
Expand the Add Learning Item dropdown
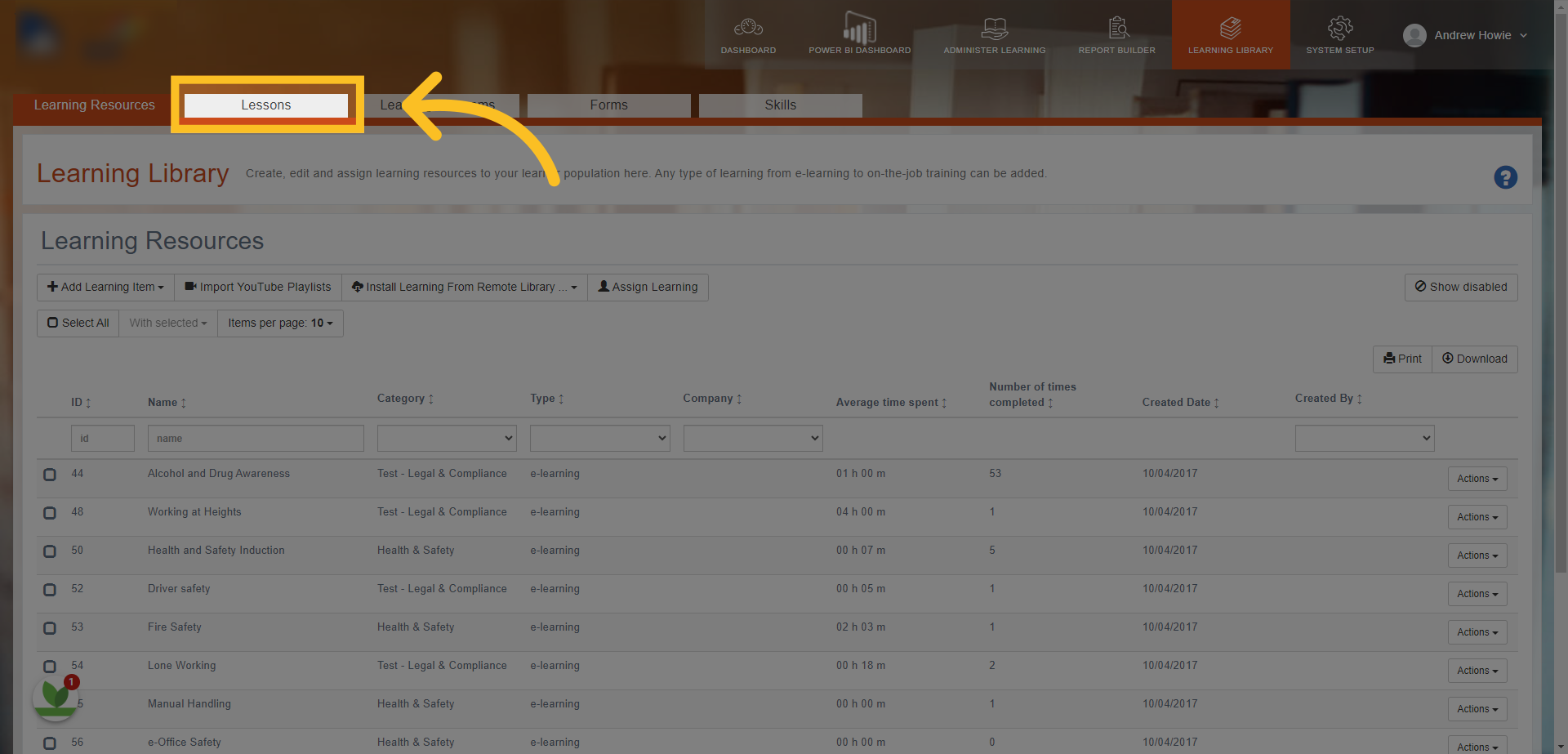[105, 287]
